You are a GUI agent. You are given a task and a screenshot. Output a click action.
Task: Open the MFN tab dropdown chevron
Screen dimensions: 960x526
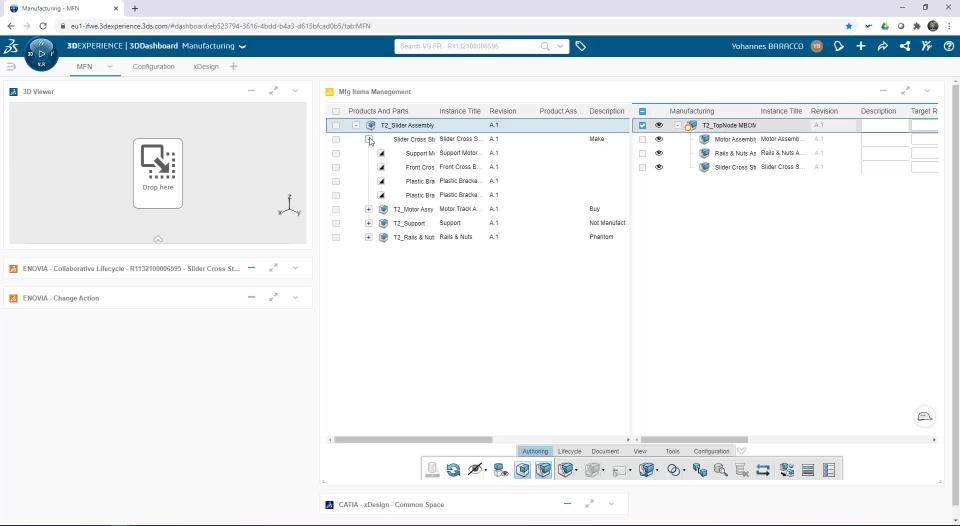point(110,66)
